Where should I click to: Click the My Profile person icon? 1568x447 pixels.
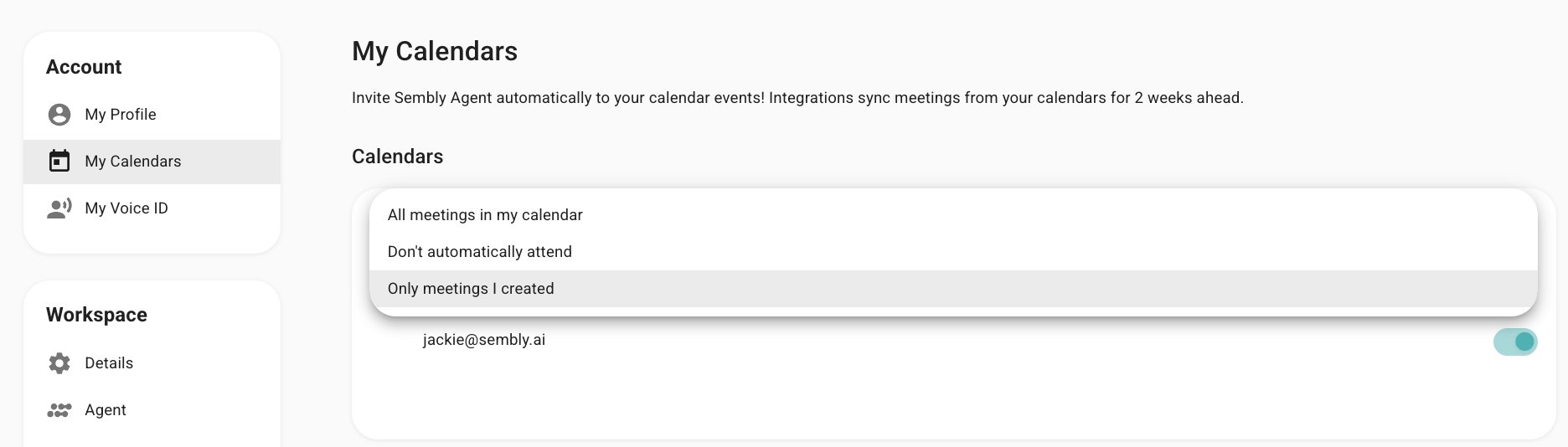(59, 115)
